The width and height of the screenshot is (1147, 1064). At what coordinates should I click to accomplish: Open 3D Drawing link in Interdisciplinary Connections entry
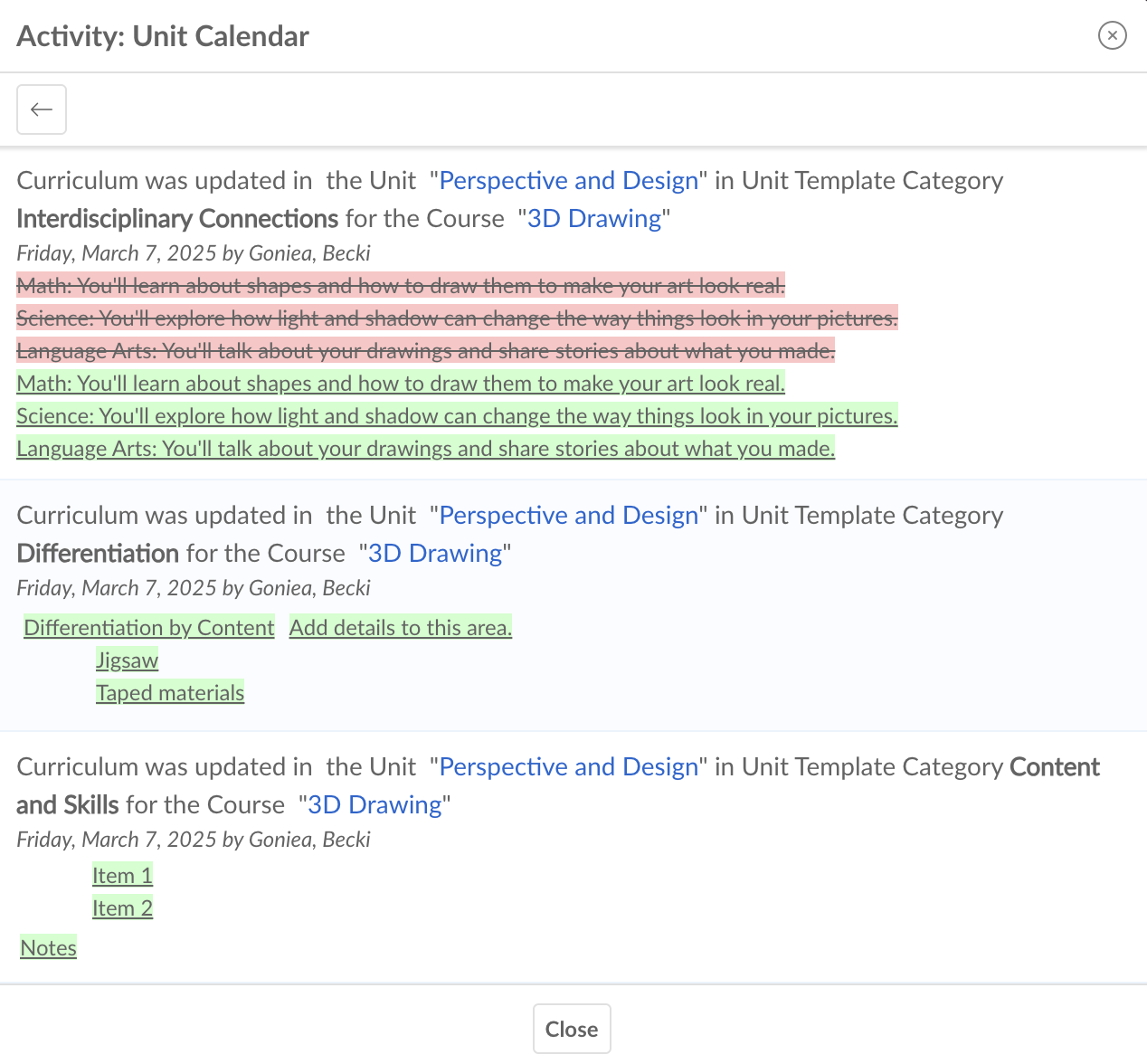pyautogui.click(x=594, y=219)
